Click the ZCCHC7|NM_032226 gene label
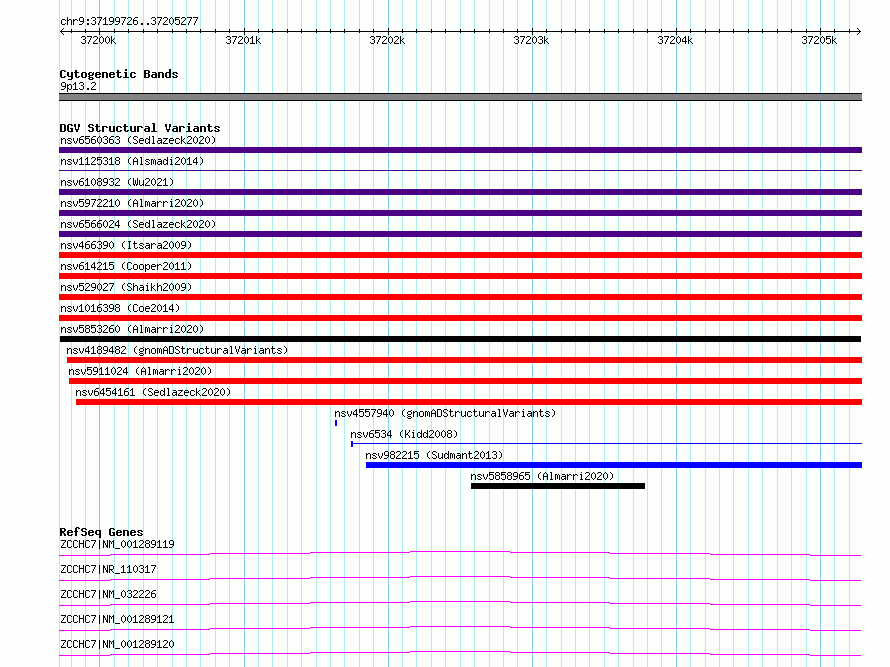890x667 pixels. click(108, 594)
